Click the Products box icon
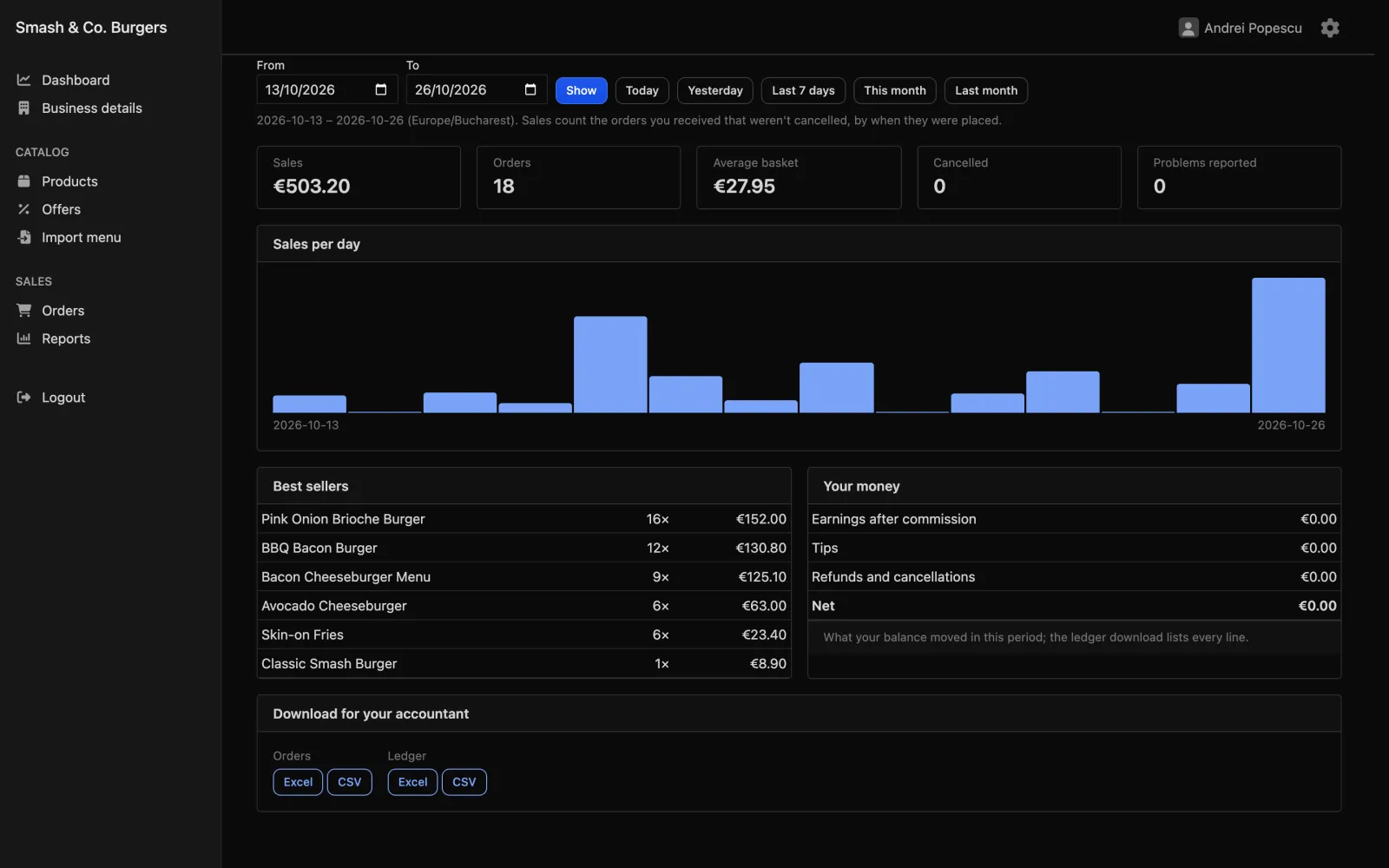The image size is (1389, 868). click(x=23, y=181)
